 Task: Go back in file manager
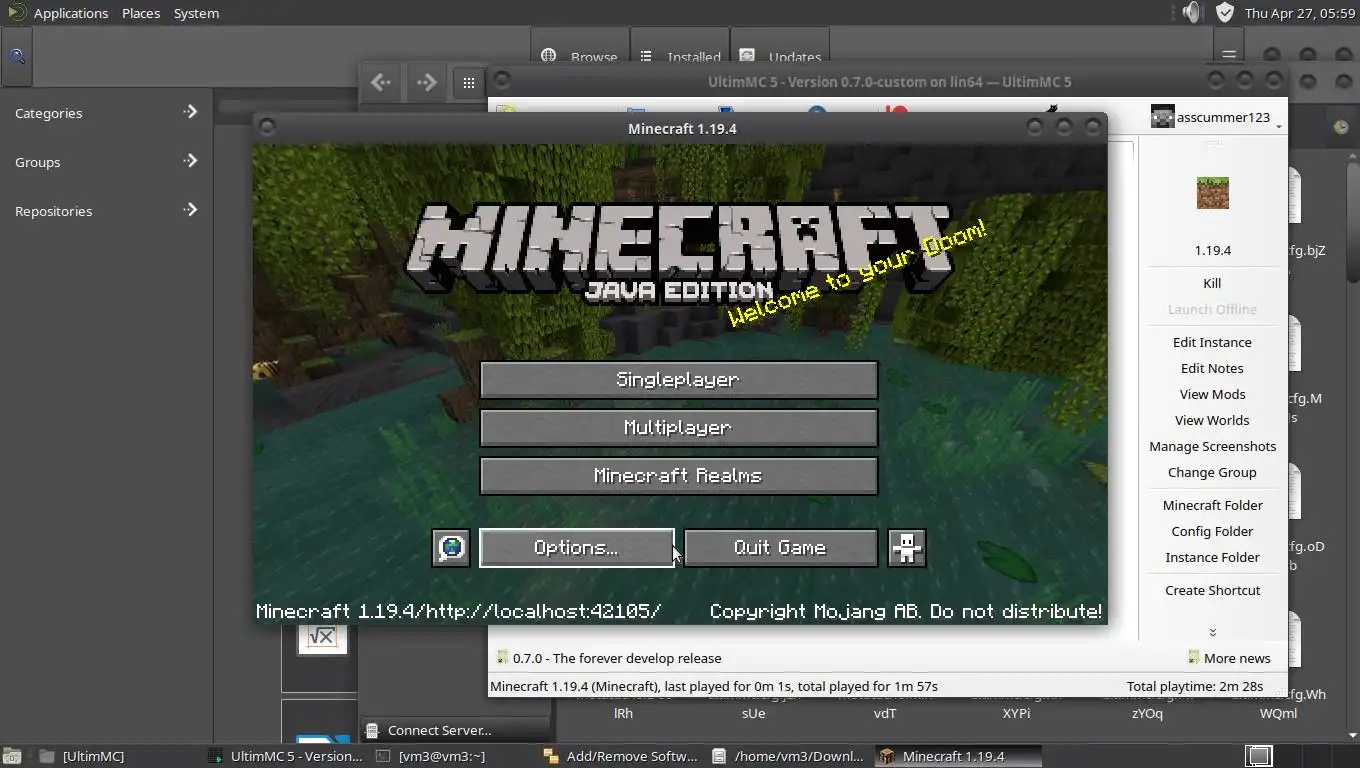point(380,82)
